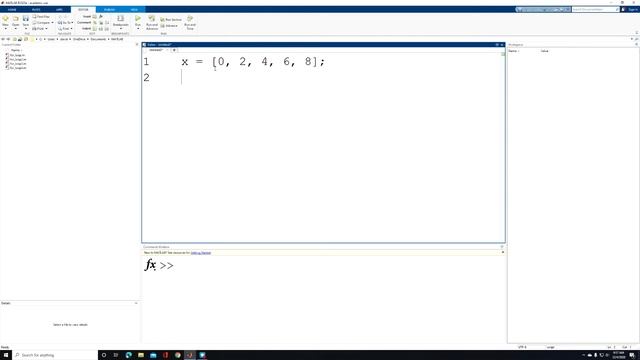Screen dimensions: 640x360
Task: Open the Workspace panel actions menu
Action: click(636, 44)
